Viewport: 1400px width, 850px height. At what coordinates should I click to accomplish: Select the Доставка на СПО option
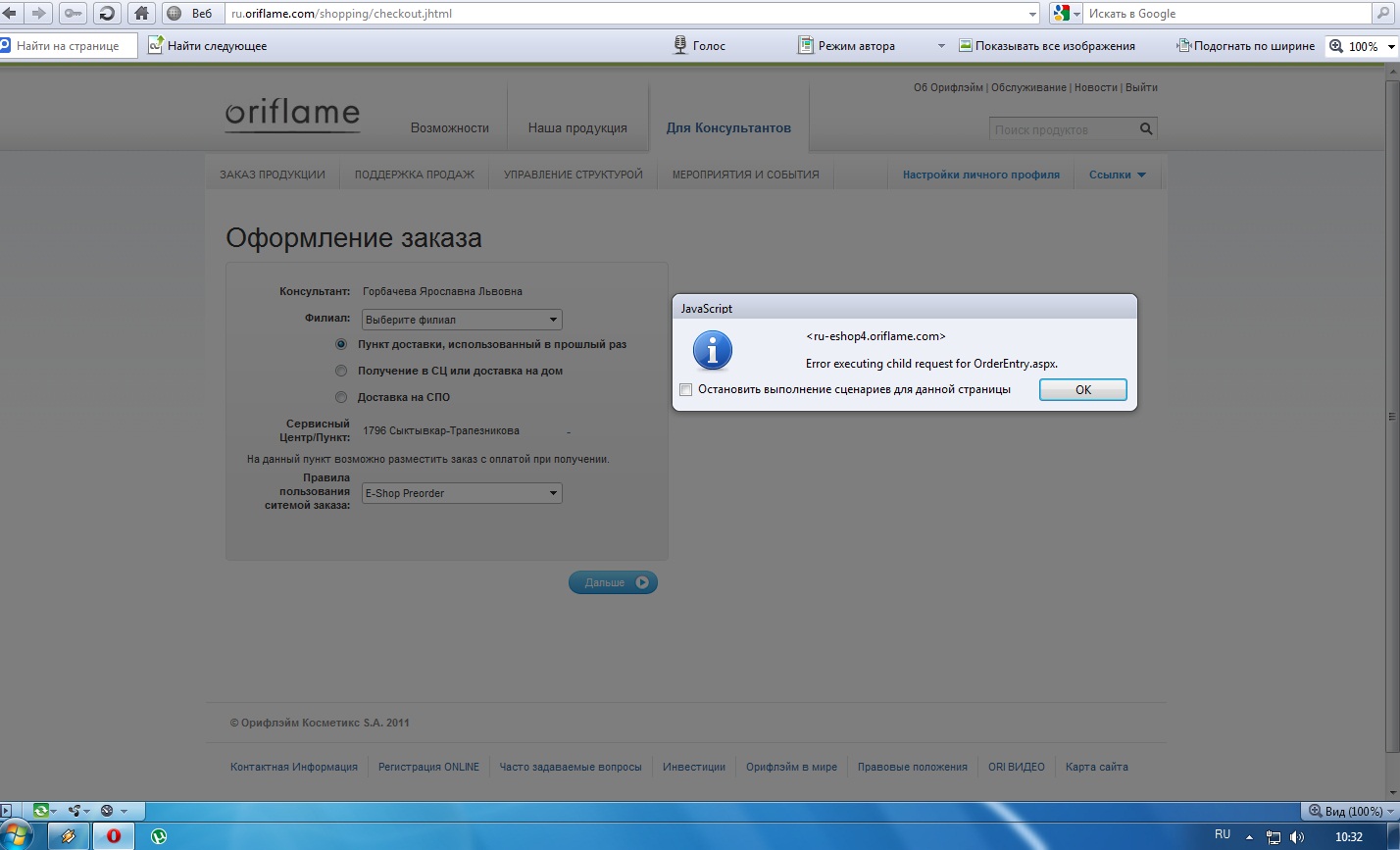tap(341, 397)
